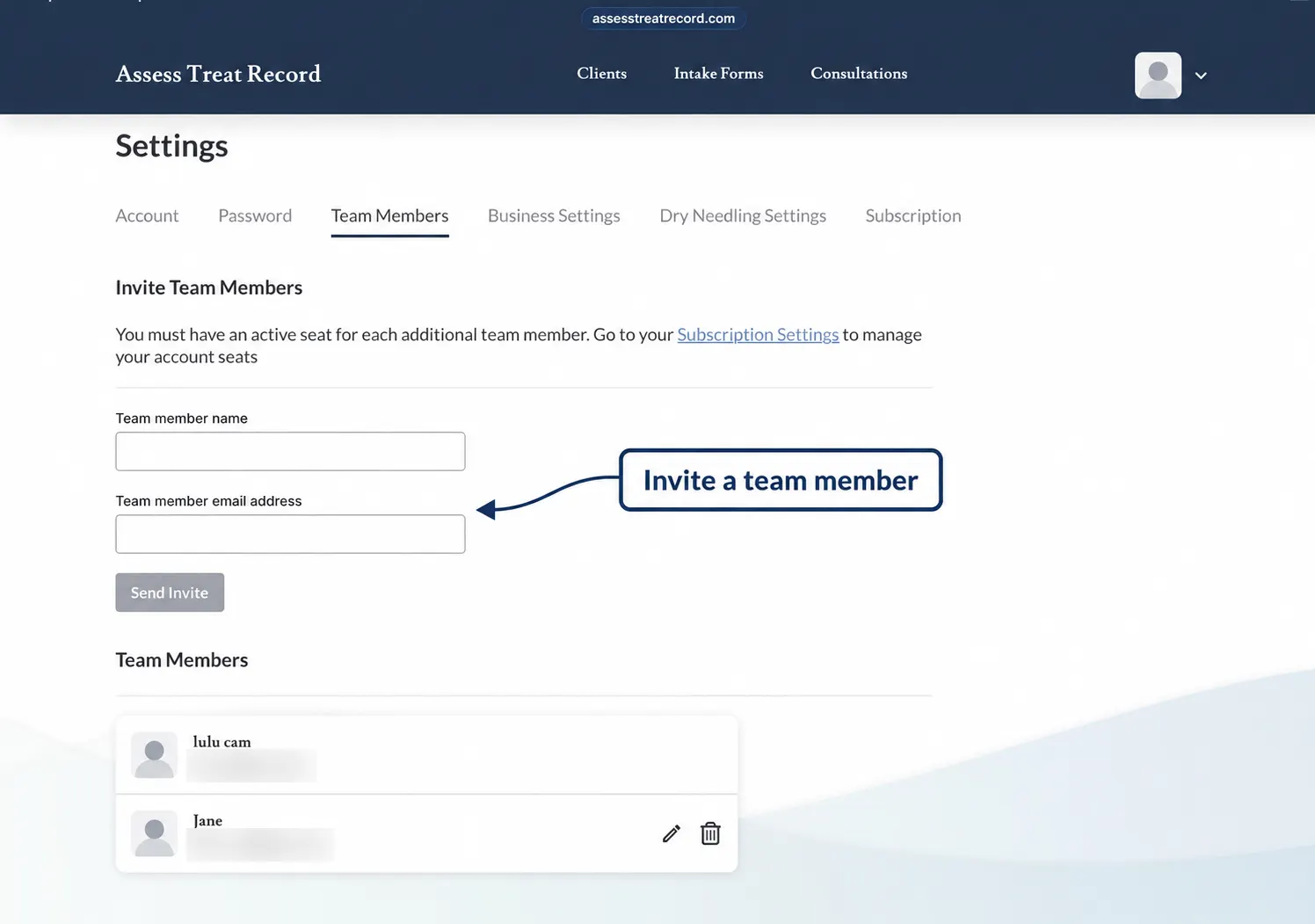1315x924 pixels.
Task: Click lulu cam's avatar thumbnail
Action: coord(154,755)
